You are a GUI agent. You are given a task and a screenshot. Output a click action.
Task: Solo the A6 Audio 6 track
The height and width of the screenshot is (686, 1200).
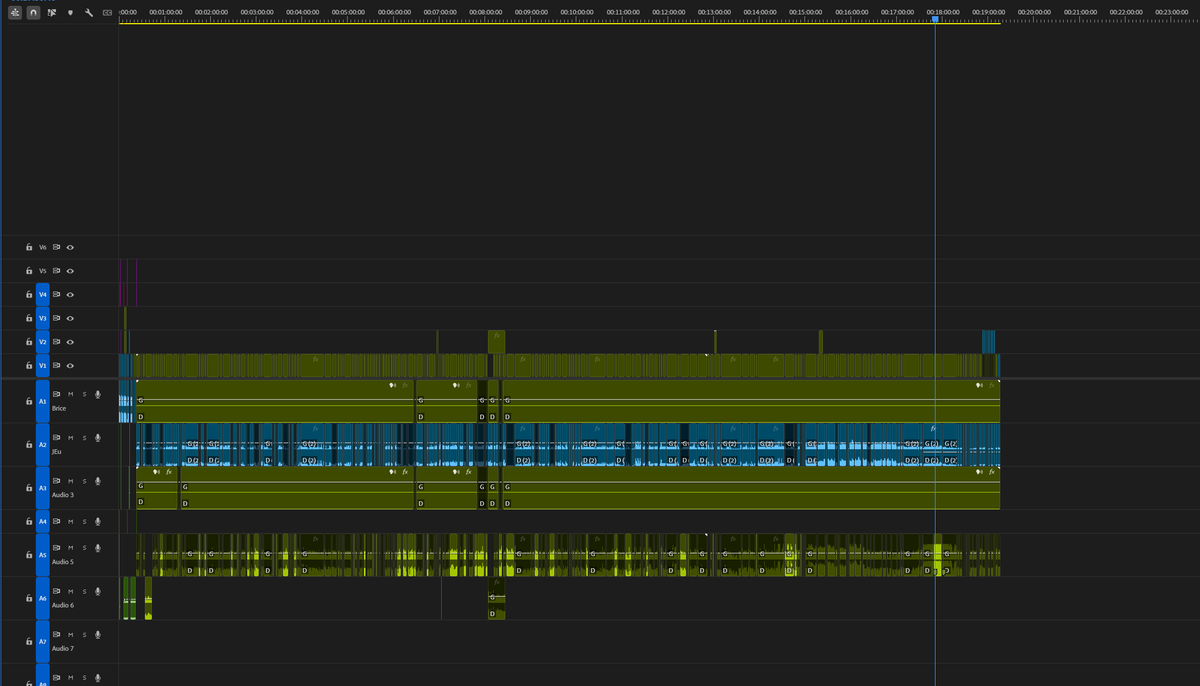(x=84, y=591)
